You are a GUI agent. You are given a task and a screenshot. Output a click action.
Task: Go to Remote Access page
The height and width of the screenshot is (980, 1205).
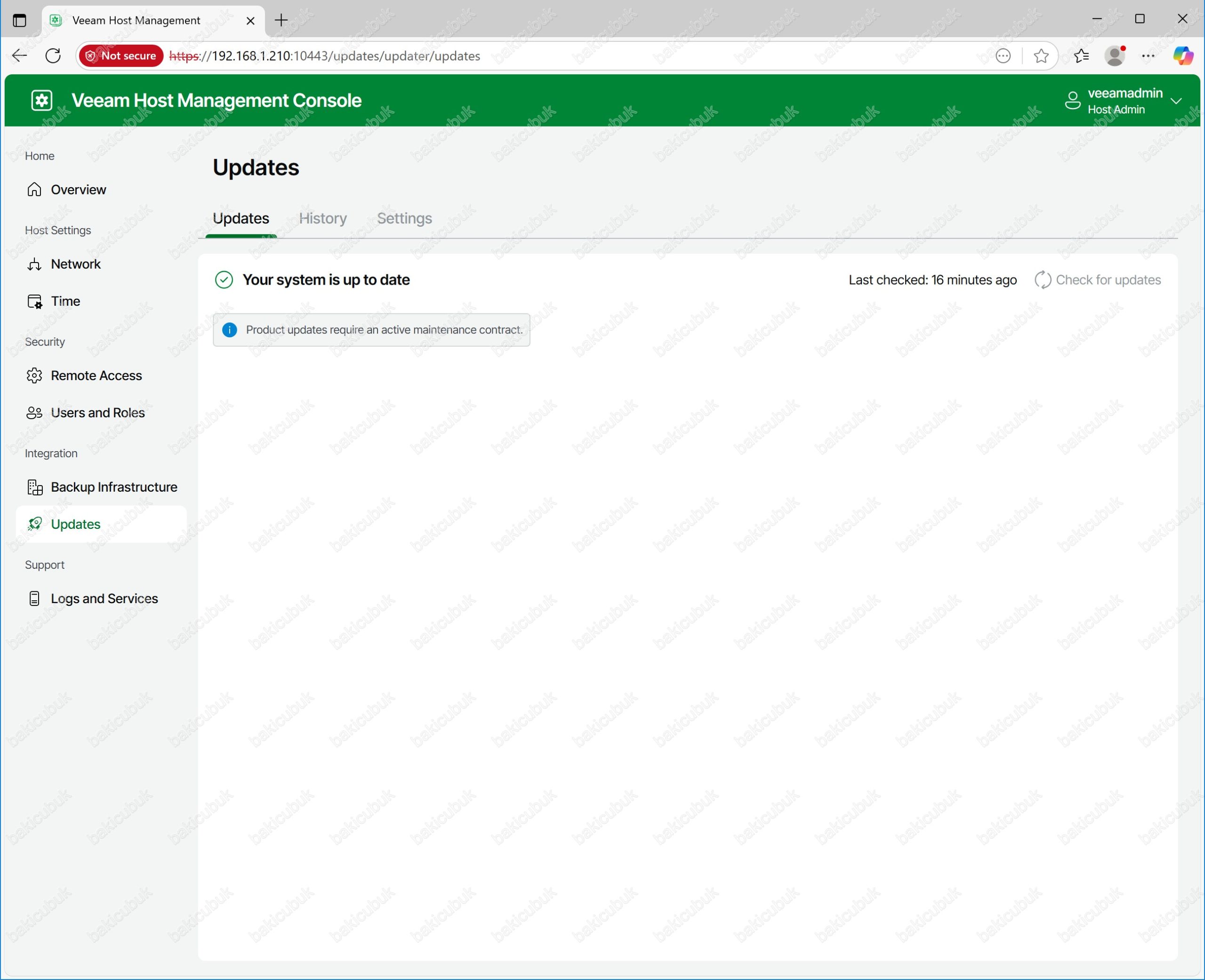(102, 375)
